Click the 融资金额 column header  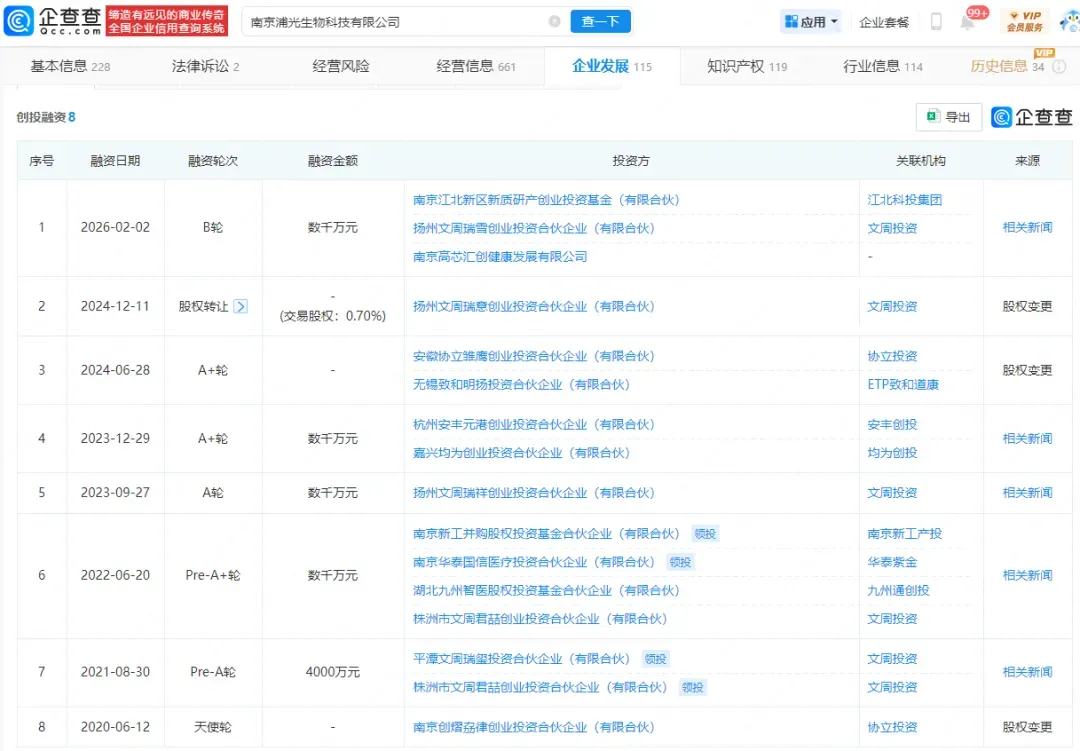pyautogui.click(x=333, y=161)
